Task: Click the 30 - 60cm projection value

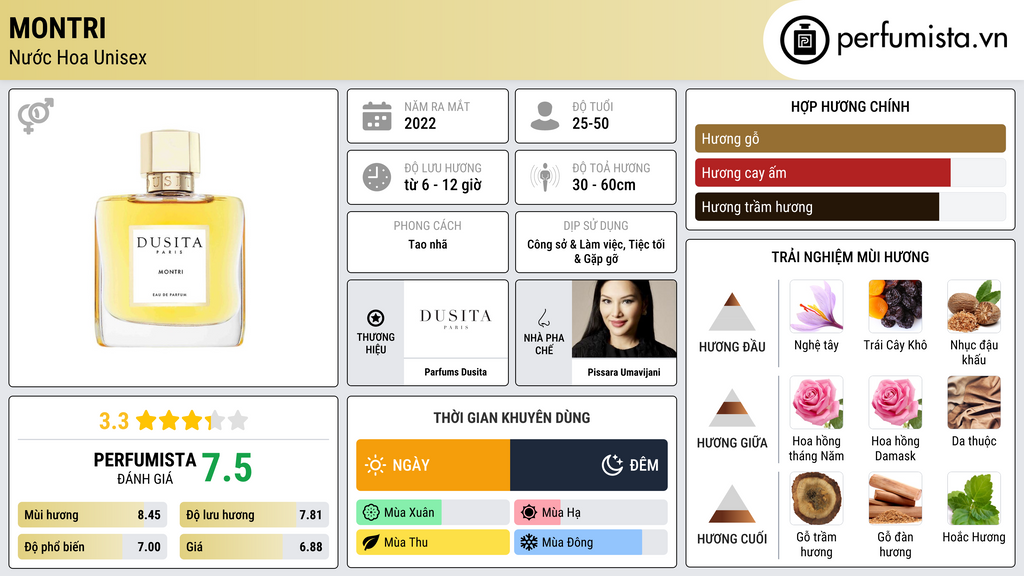Action: pyautogui.click(x=604, y=185)
